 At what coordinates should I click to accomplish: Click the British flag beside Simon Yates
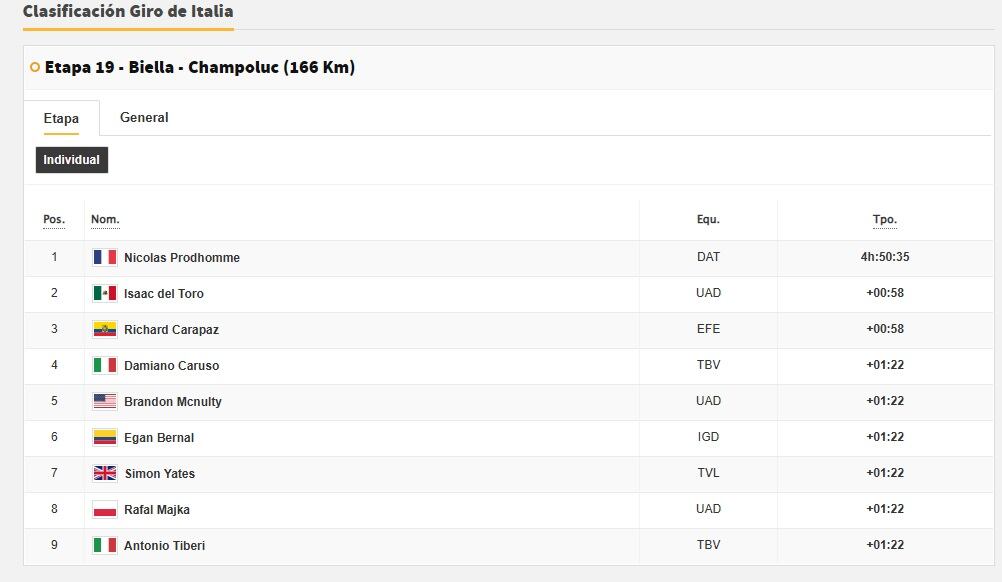(x=105, y=473)
